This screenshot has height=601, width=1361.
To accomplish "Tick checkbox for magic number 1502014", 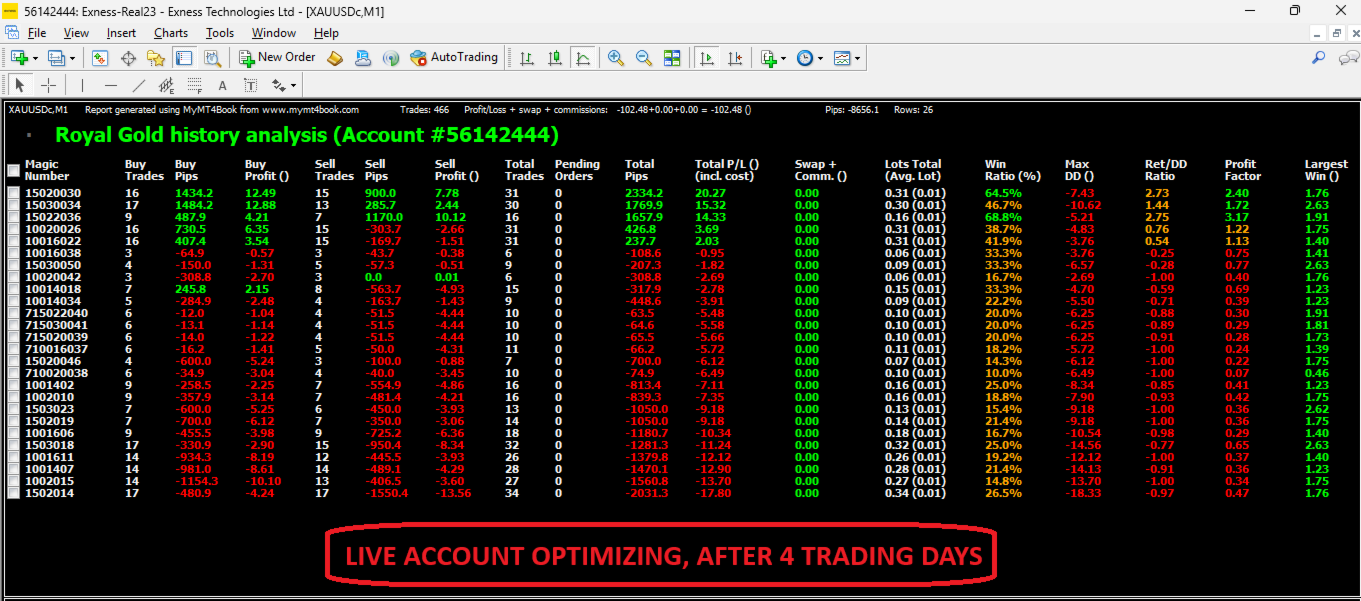I will (x=13, y=493).
